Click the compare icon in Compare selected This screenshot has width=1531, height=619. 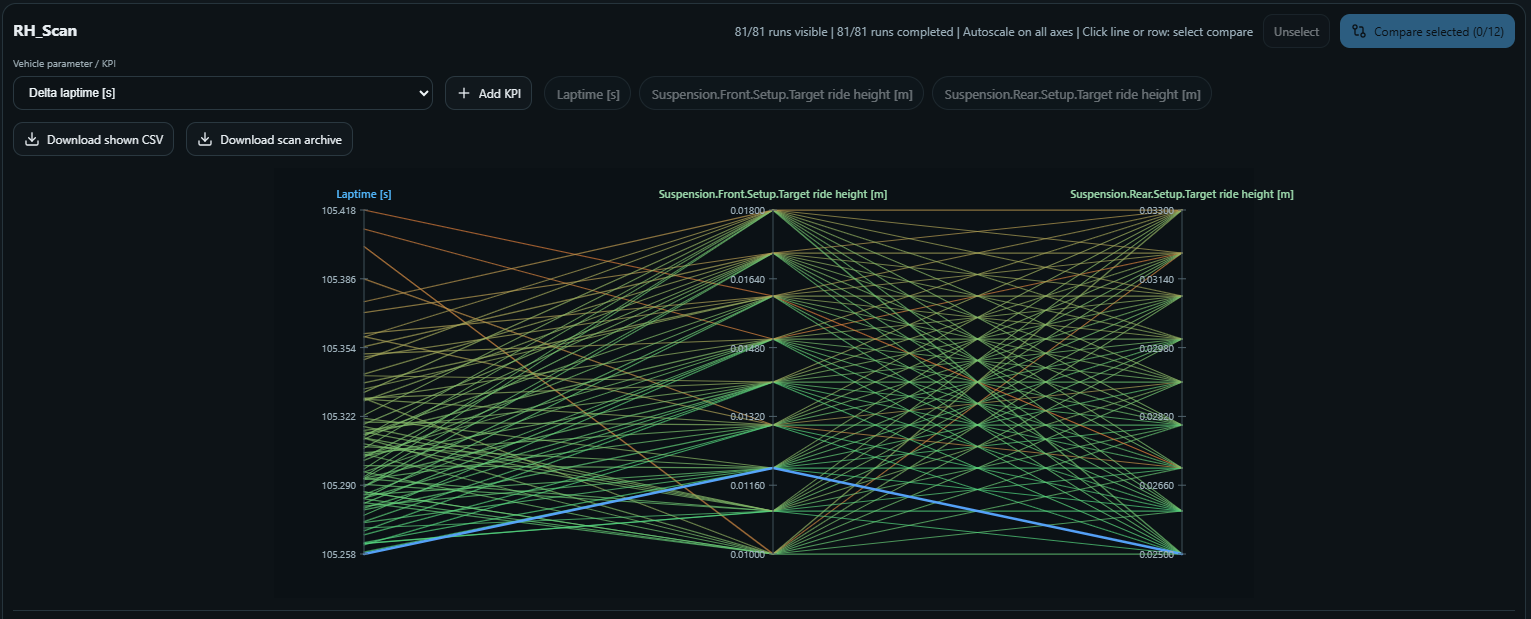tap(1360, 31)
